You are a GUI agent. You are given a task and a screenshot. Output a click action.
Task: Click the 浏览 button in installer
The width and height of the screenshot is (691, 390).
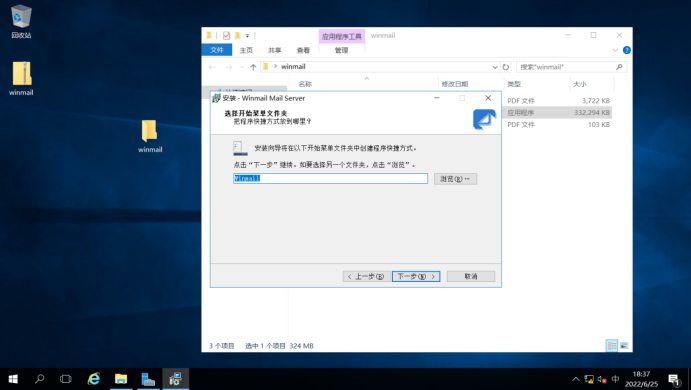tap(455, 178)
